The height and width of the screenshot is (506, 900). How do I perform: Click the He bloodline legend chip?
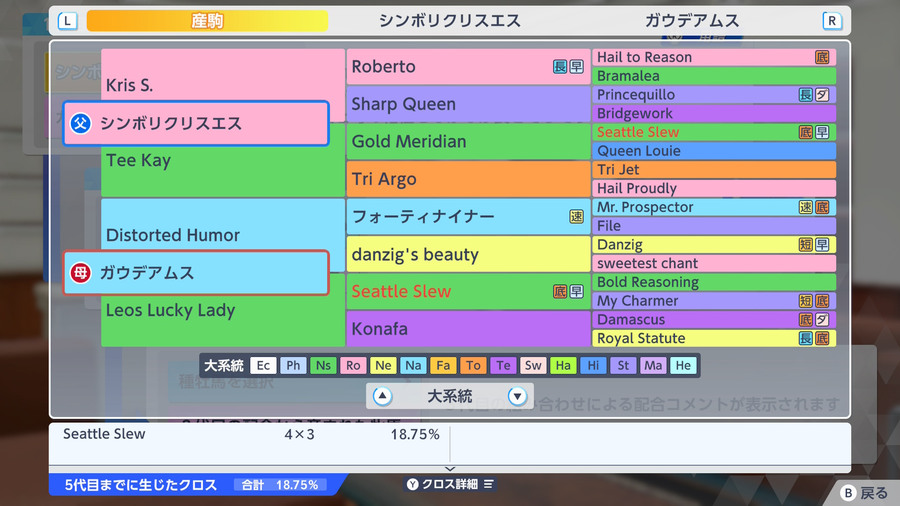point(683,365)
